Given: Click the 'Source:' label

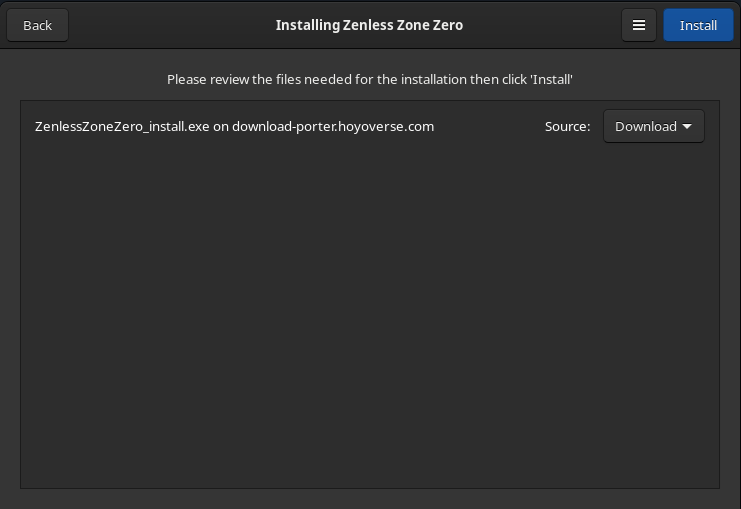Looking at the screenshot, I should click(x=567, y=127).
